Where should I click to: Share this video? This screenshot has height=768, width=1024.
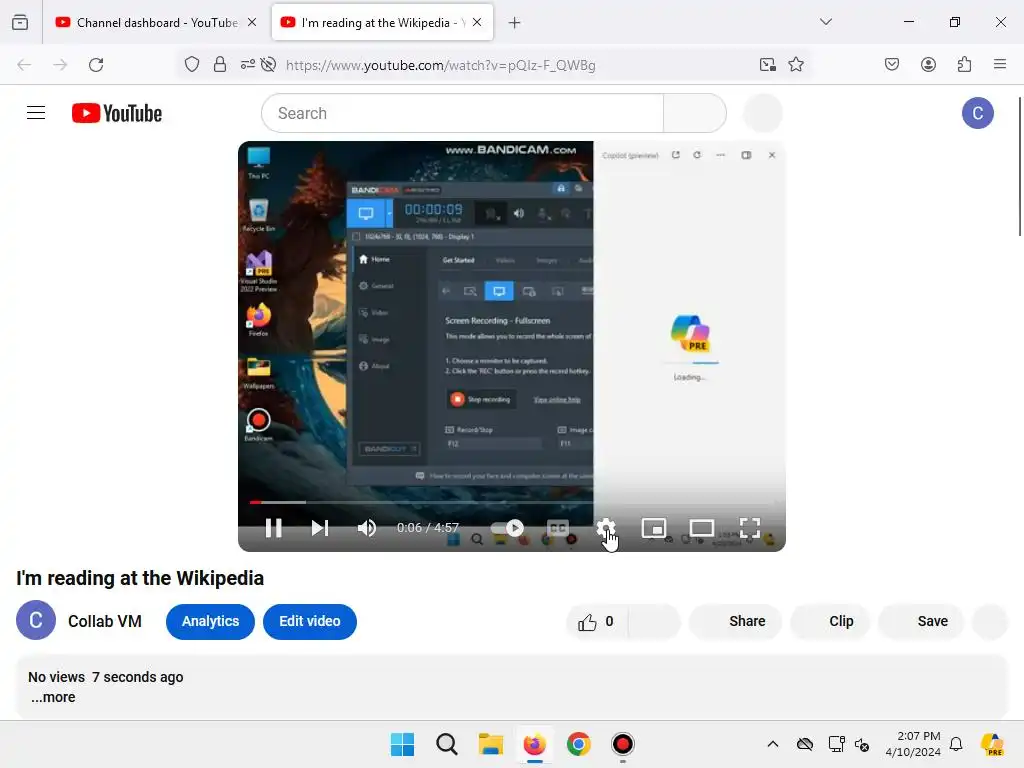736,621
